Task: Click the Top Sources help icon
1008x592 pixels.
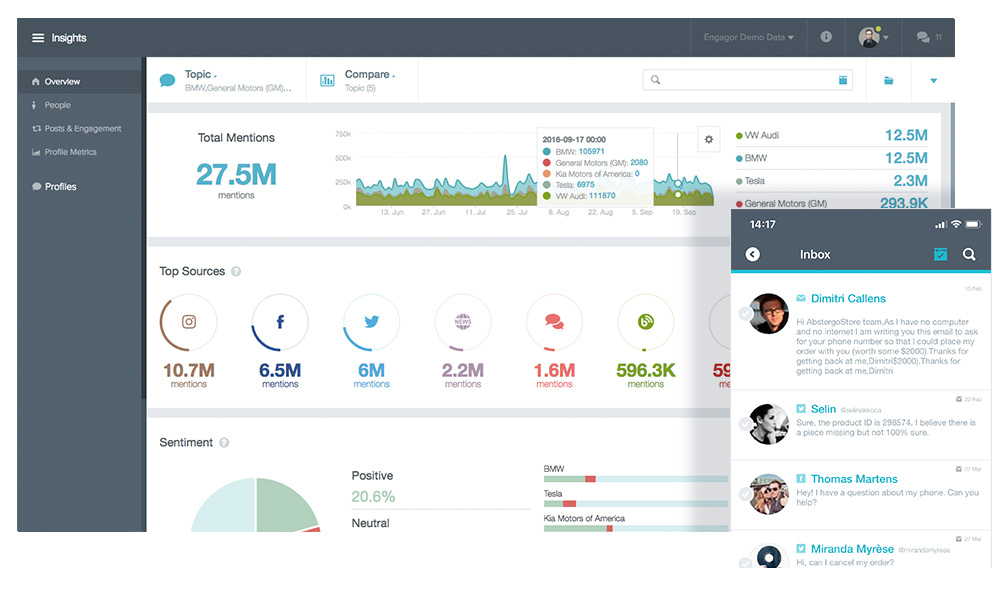Action: point(236,271)
